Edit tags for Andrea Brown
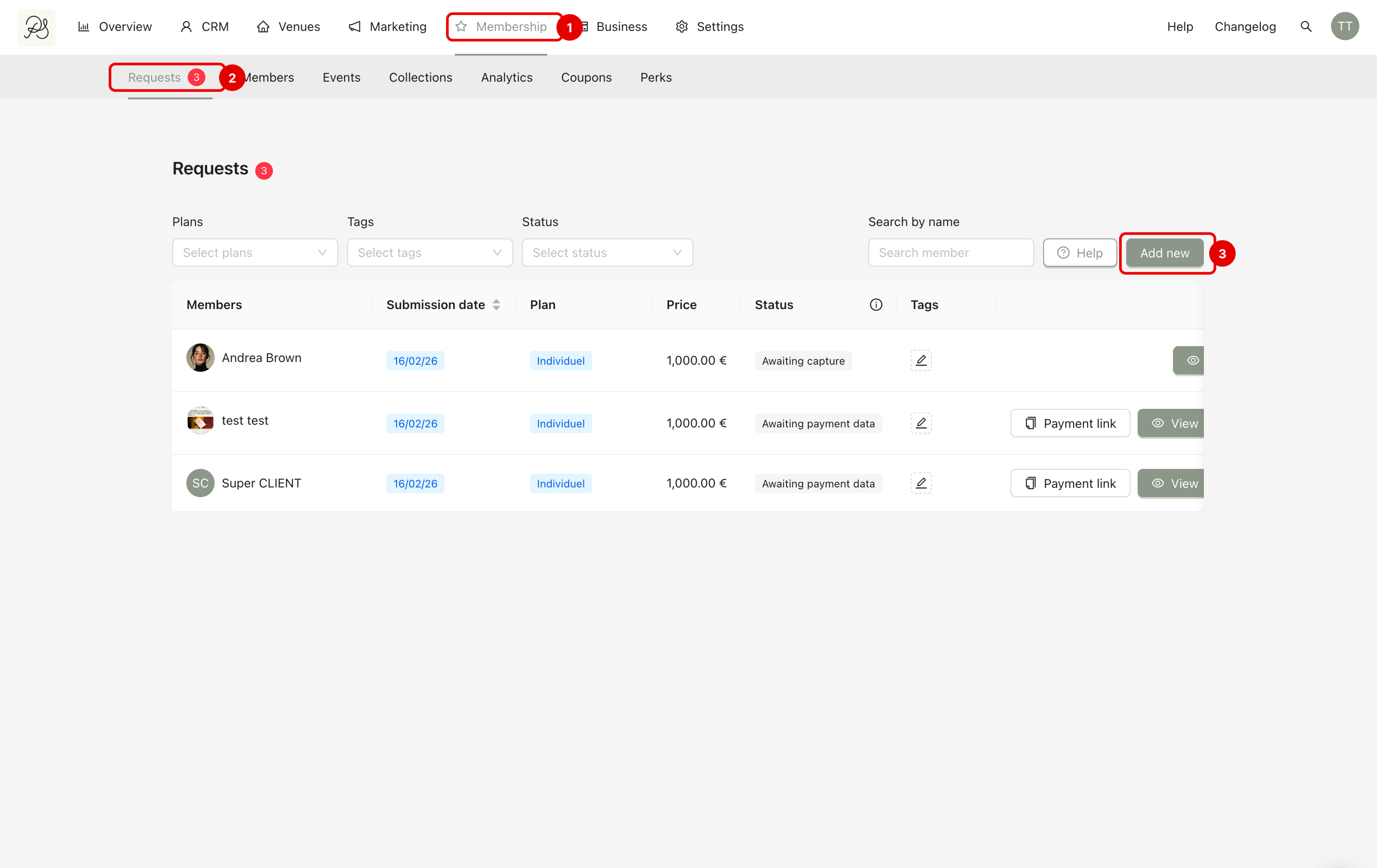Screen dimensions: 1377x868 click(x=921, y=360)
